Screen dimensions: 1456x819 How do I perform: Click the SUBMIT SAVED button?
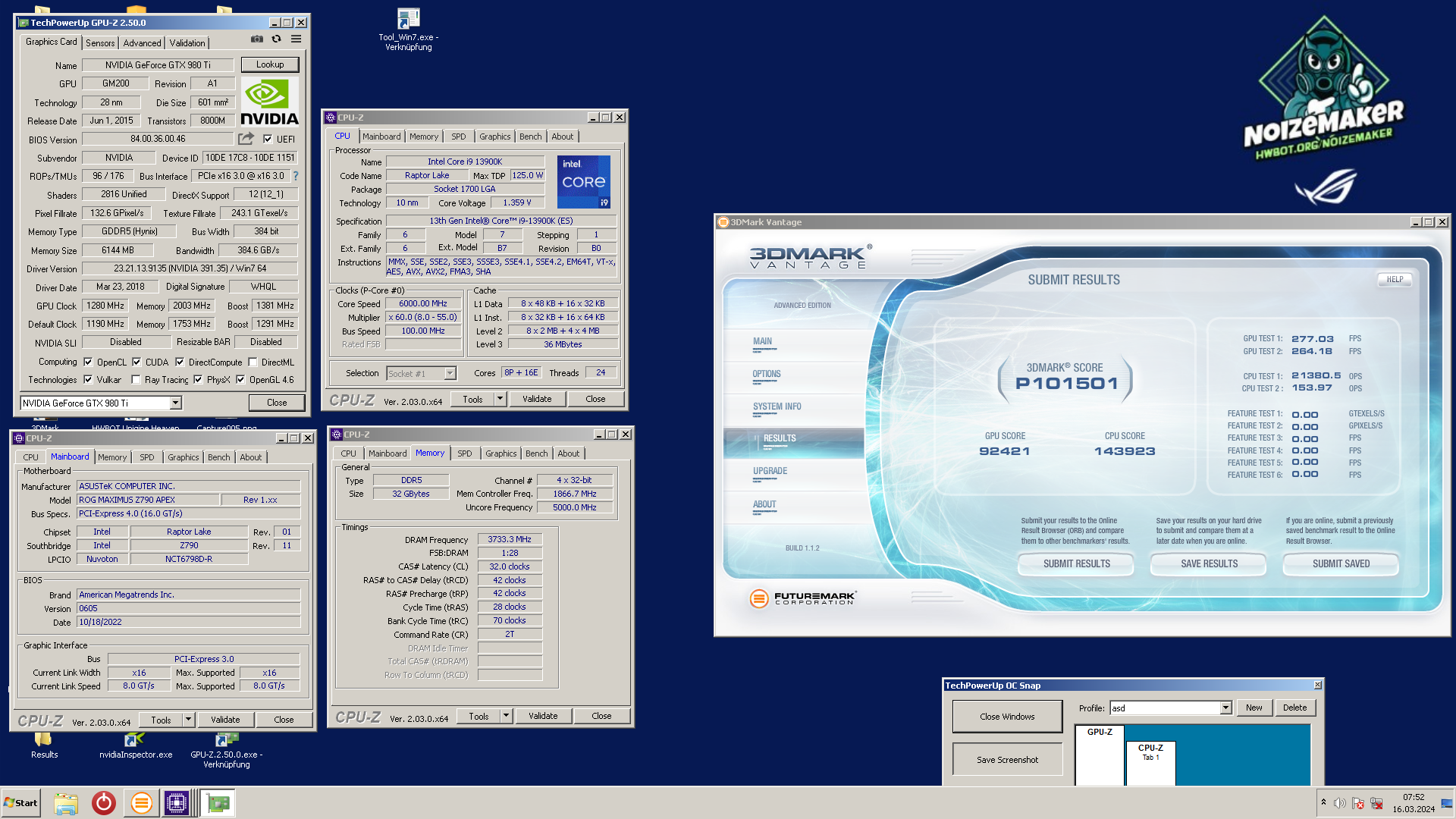[x=1341, y=563]
